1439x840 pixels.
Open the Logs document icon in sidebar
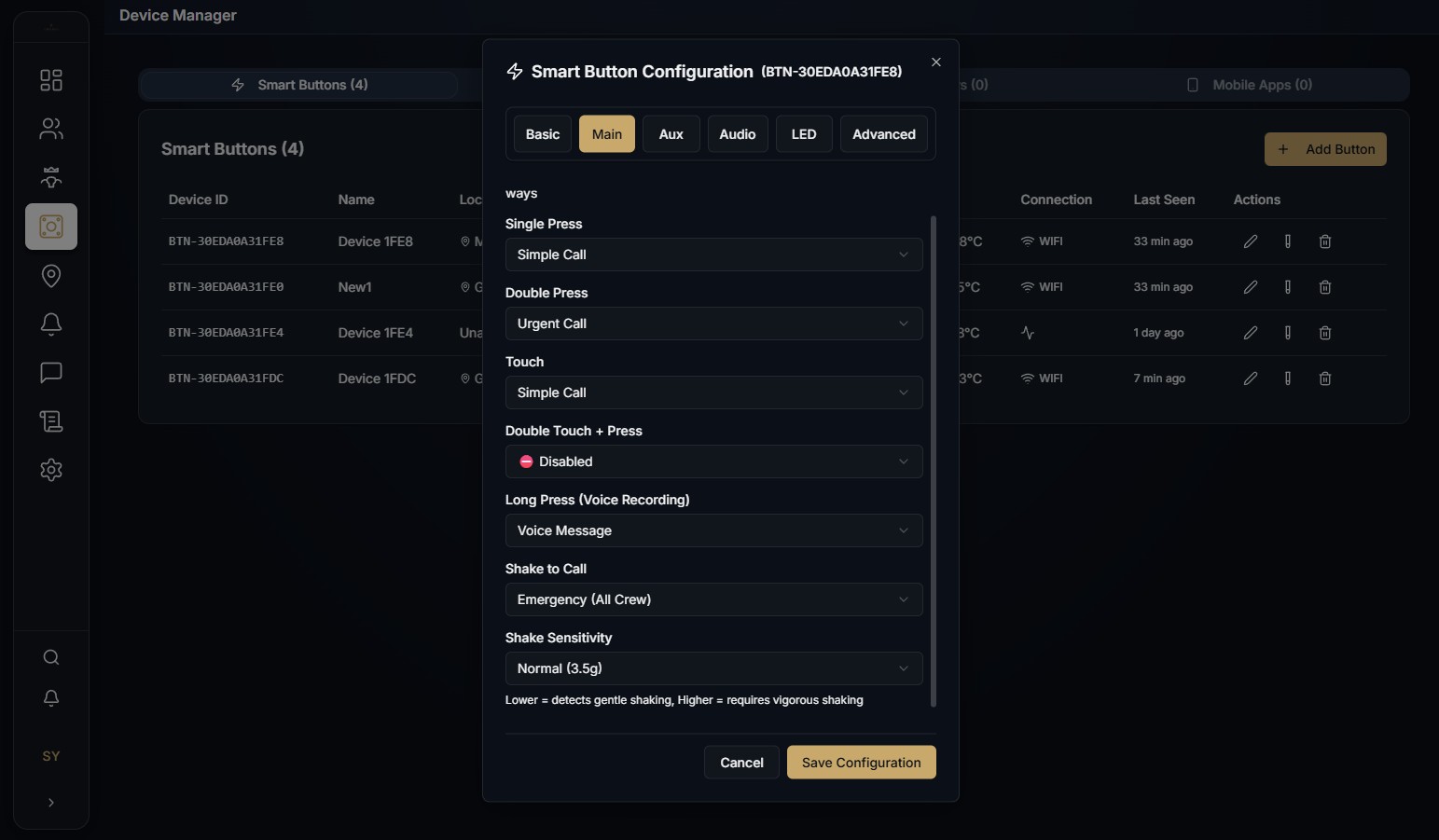point(51,421)
